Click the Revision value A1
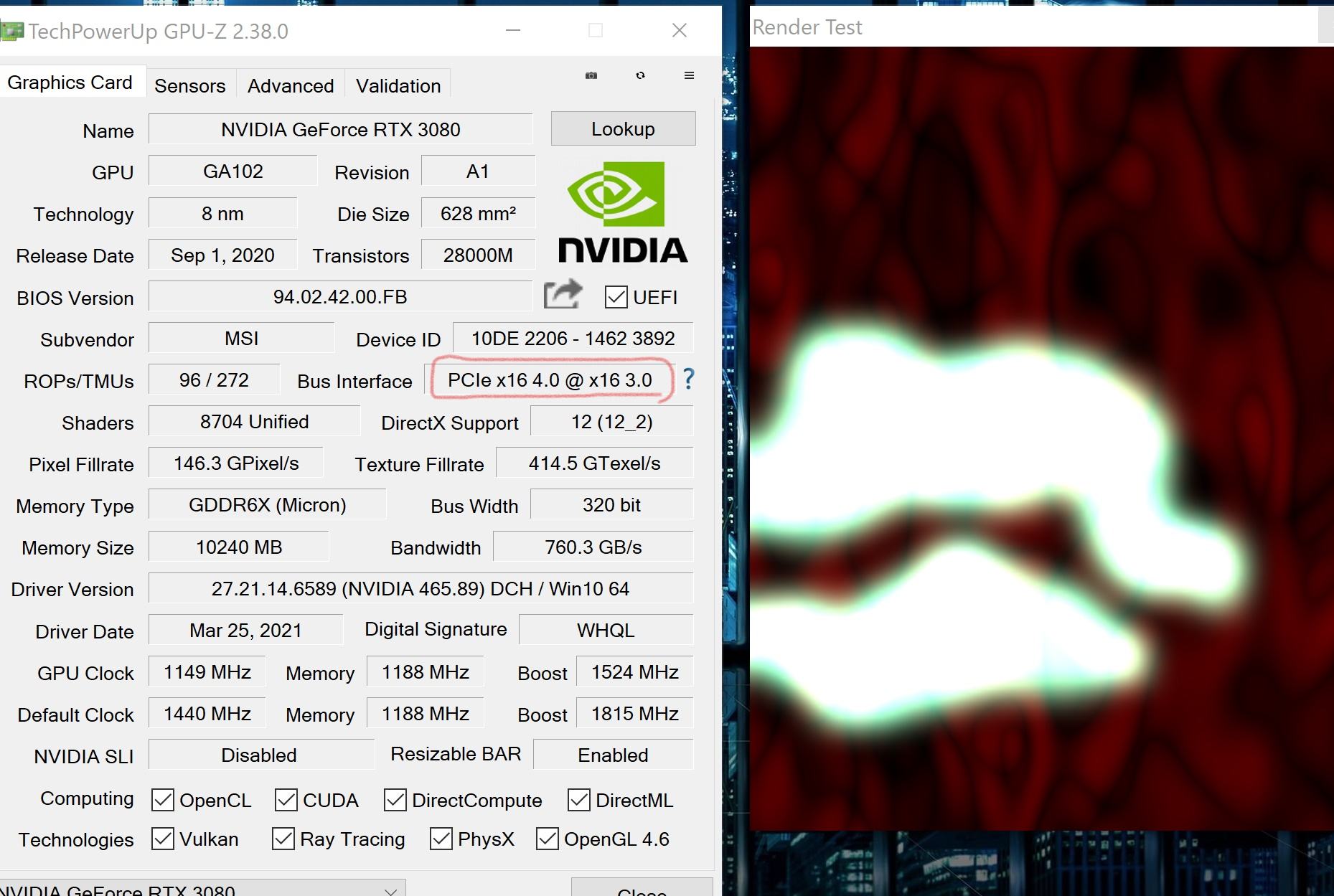The width and height of the screenshot is (1334, 896). (x=478, y=171)
